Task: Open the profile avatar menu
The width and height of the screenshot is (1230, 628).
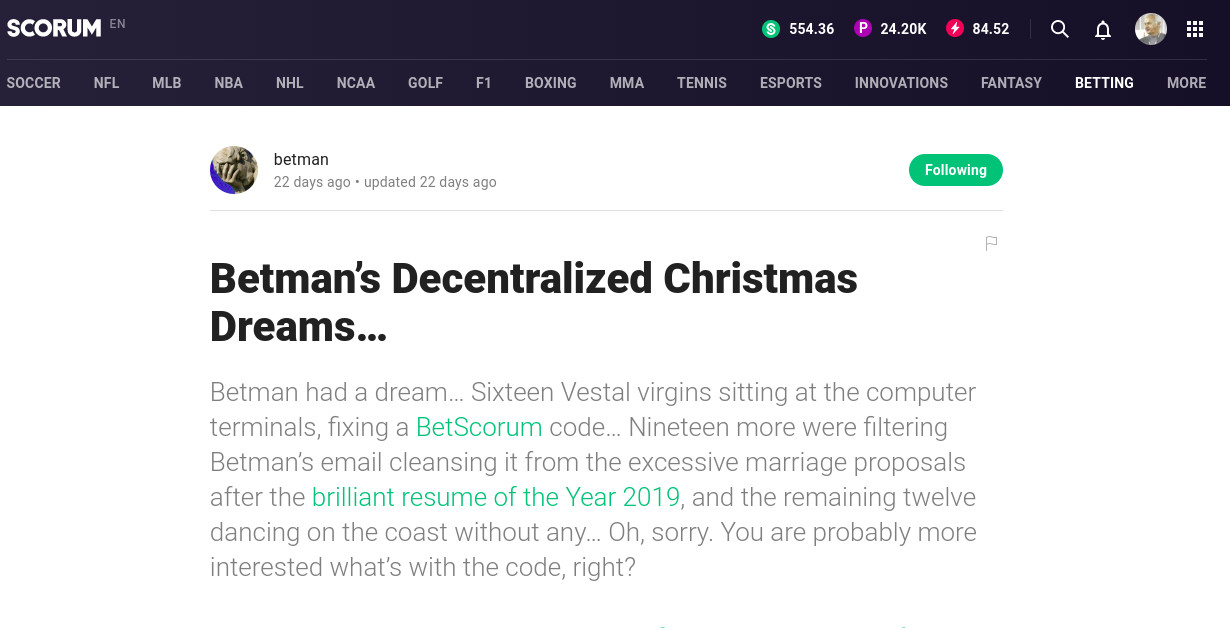Action: (1150, 29)
